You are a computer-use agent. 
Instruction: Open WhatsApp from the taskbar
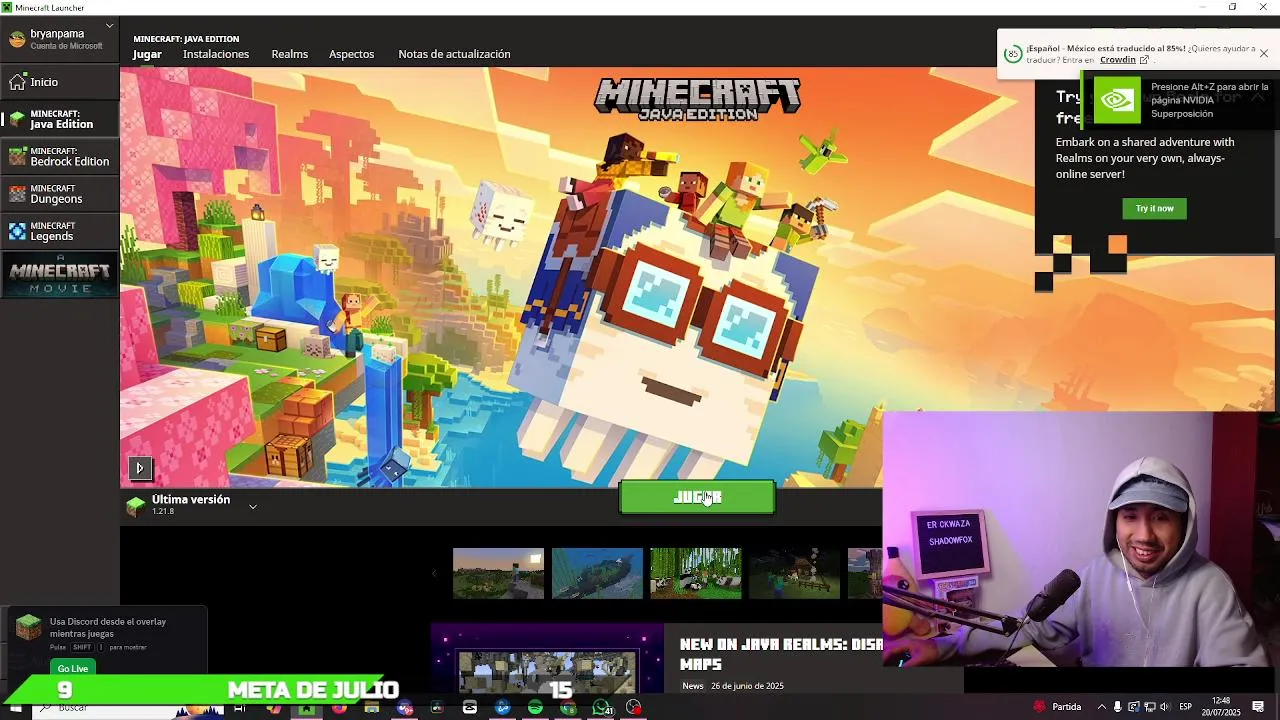click(x=600, y=707)
